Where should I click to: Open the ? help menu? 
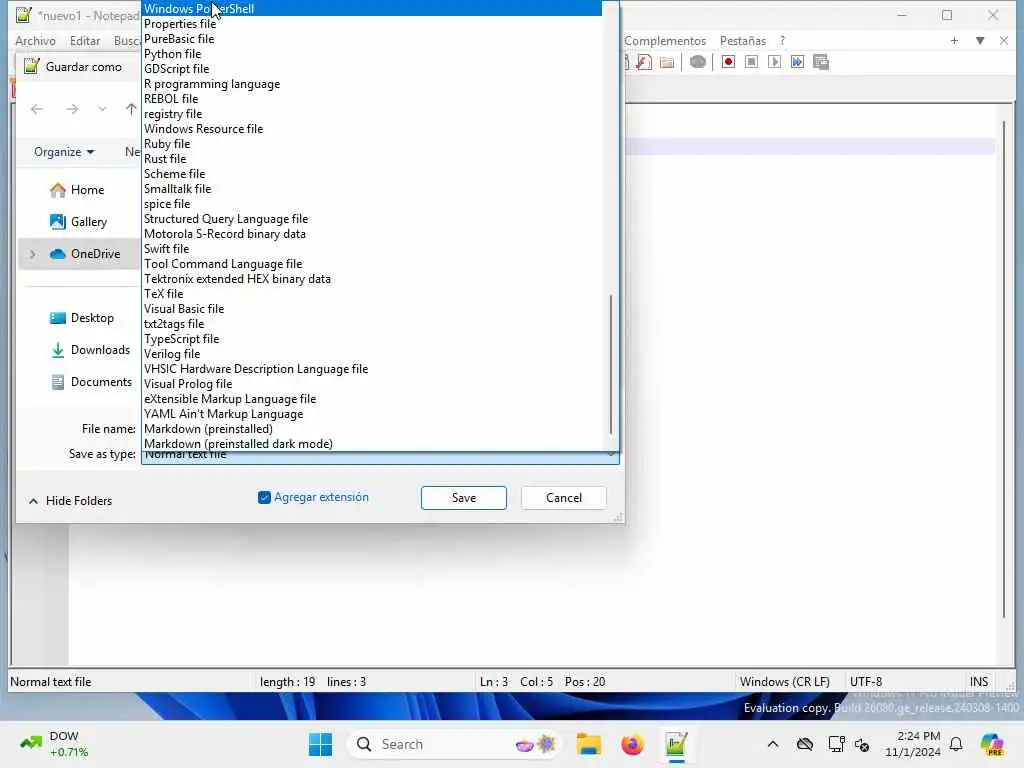click(x=782, y=40)
